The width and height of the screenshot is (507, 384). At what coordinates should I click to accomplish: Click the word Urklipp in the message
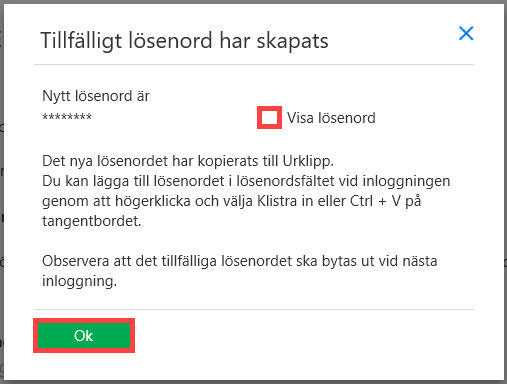point(308,161)
